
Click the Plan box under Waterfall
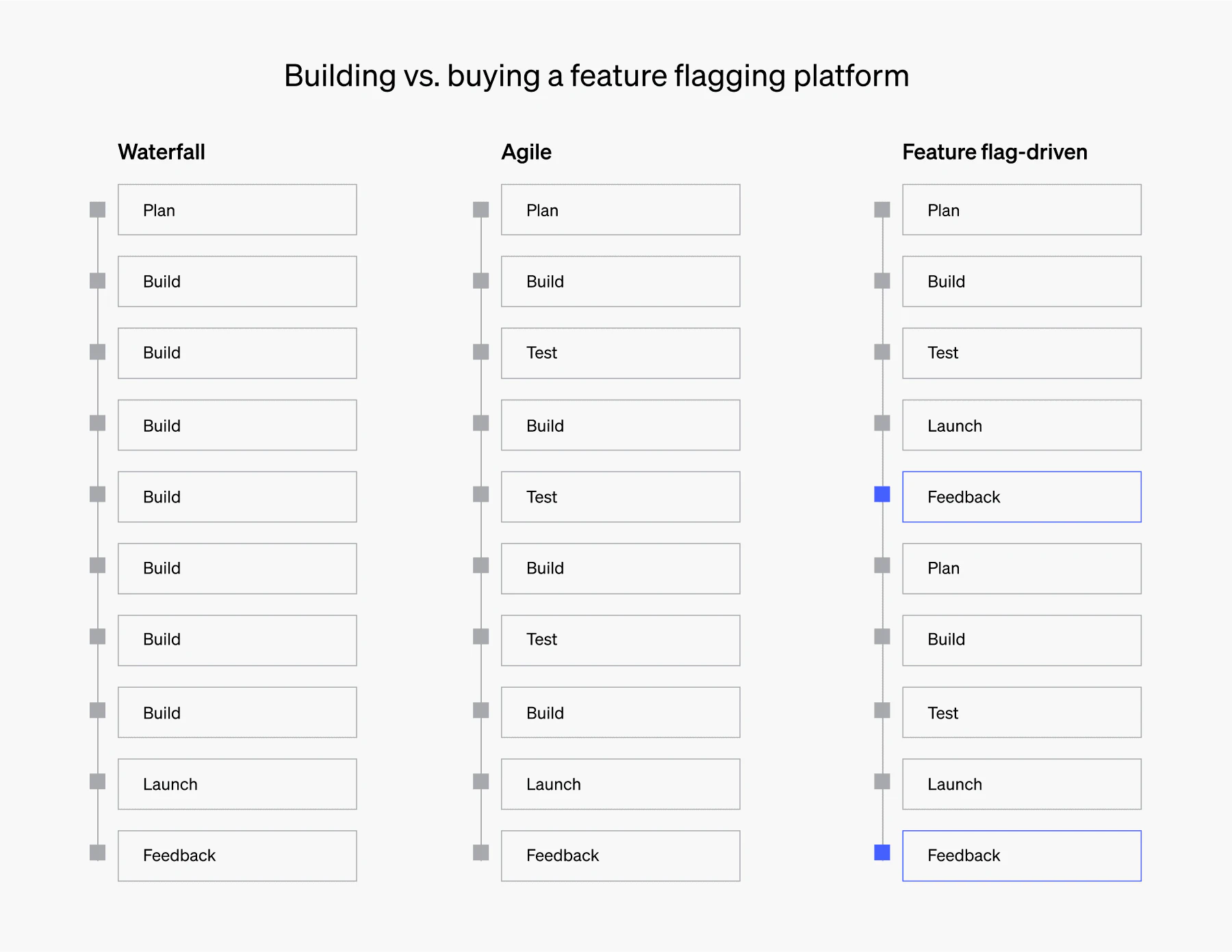click(x=237, y=209)
